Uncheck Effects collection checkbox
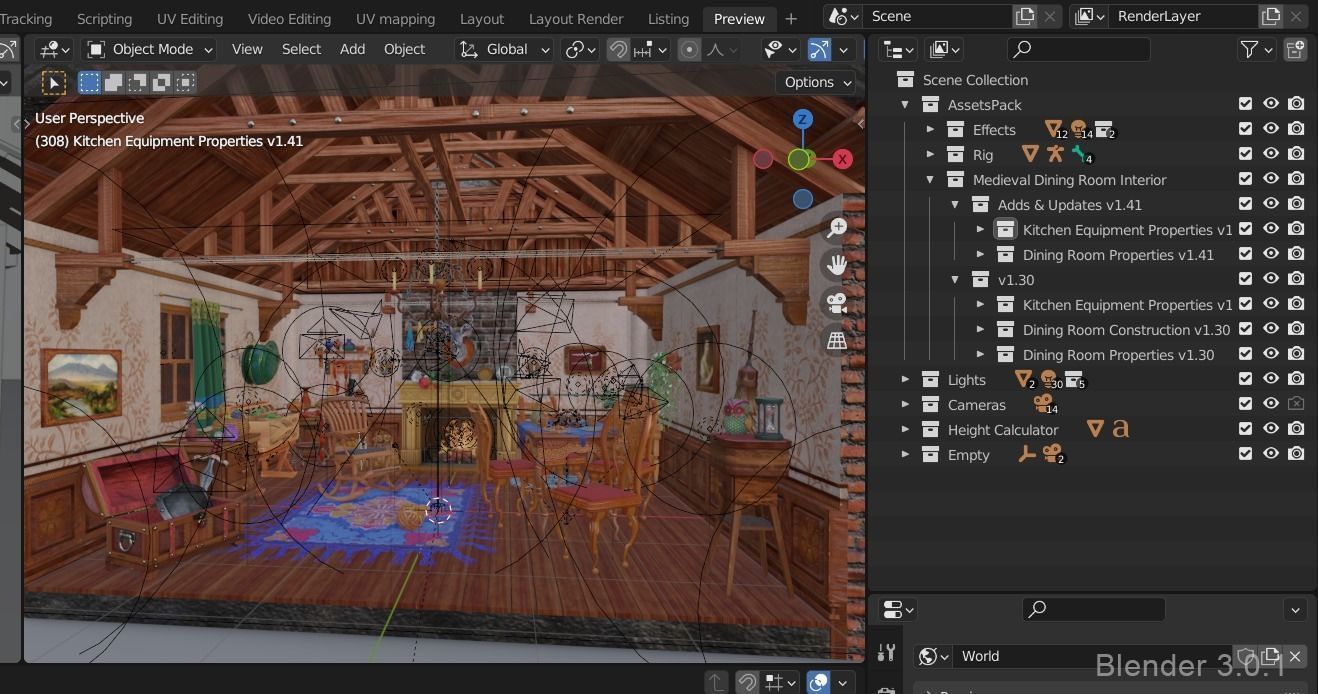Screen dimensions: 1318x694 click(x=1245, y=129)
